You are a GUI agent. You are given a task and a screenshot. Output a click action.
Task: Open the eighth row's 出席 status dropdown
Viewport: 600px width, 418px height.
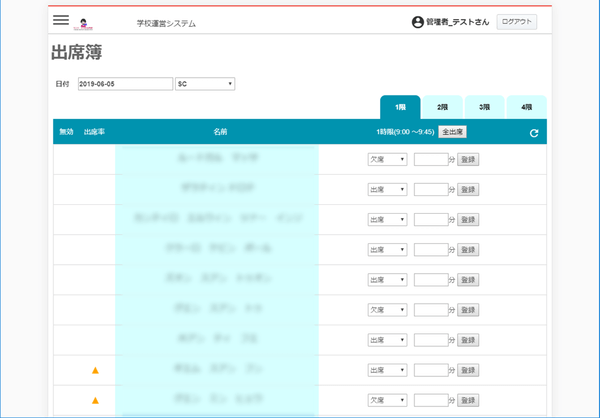tap(387, 370)
